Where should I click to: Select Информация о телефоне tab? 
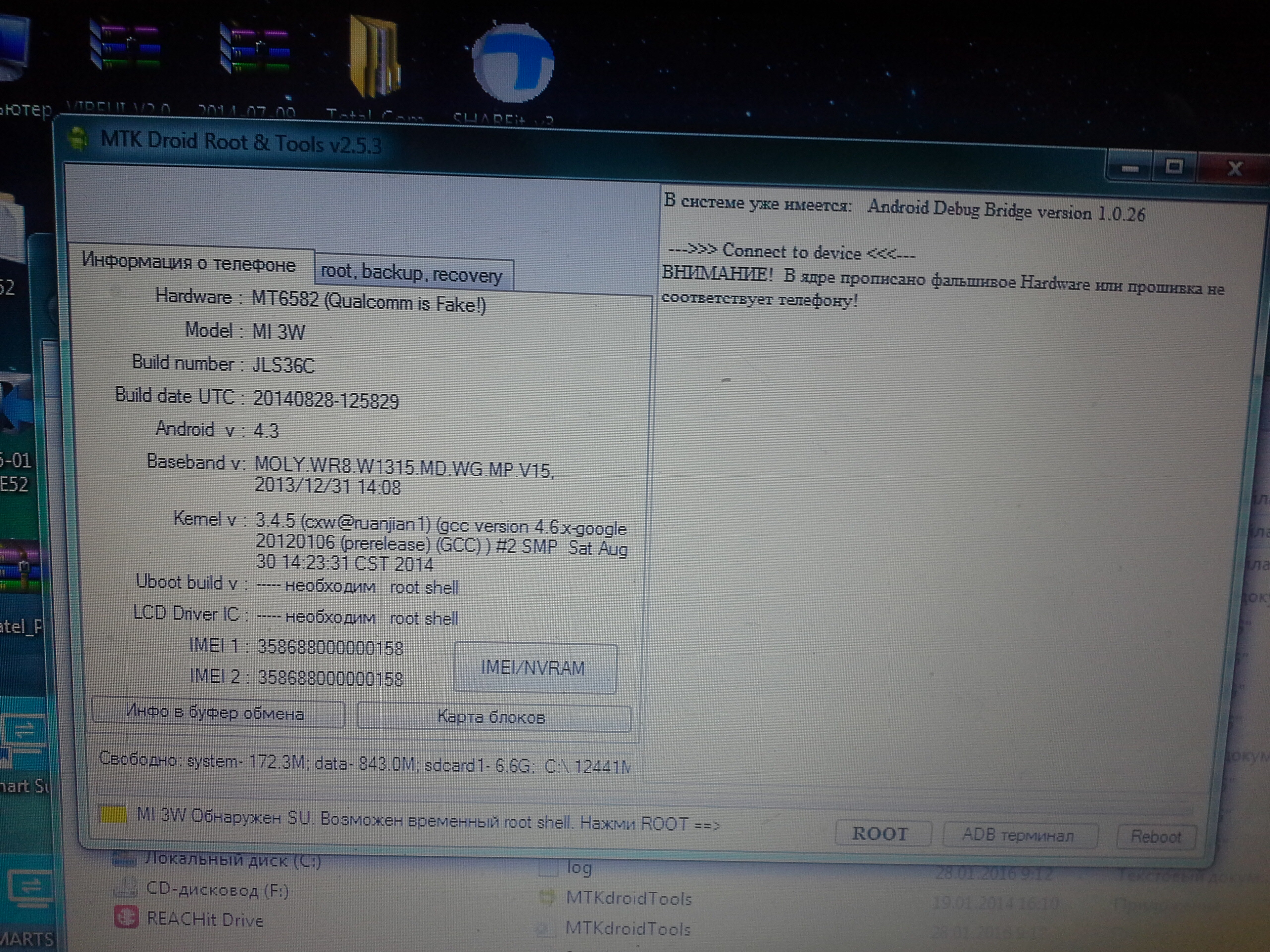pos(189,263)
